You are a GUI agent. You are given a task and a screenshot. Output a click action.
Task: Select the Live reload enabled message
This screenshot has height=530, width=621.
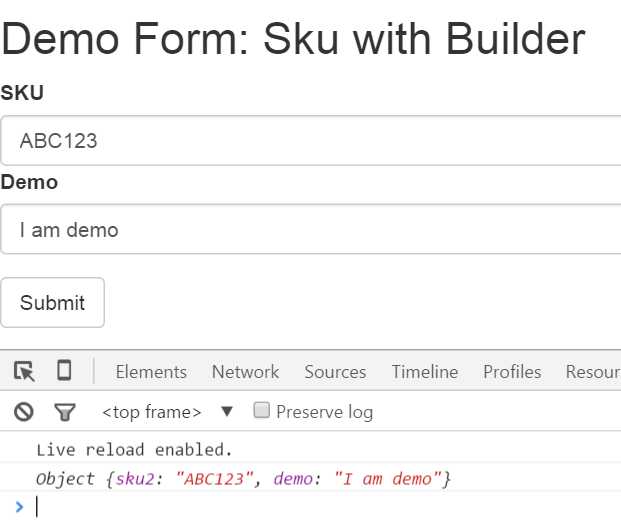point(134,450)
